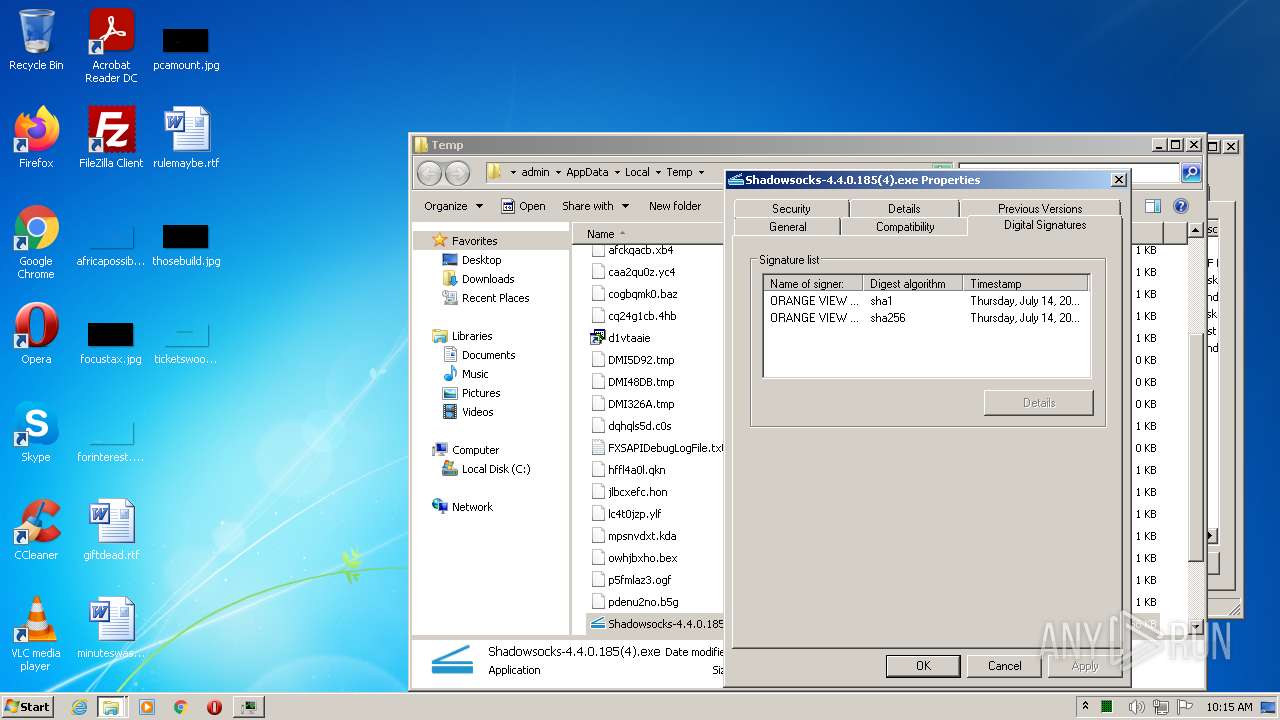Select the sha1 signature row
The image size is (1280, 720).
[x=926, y=301]
